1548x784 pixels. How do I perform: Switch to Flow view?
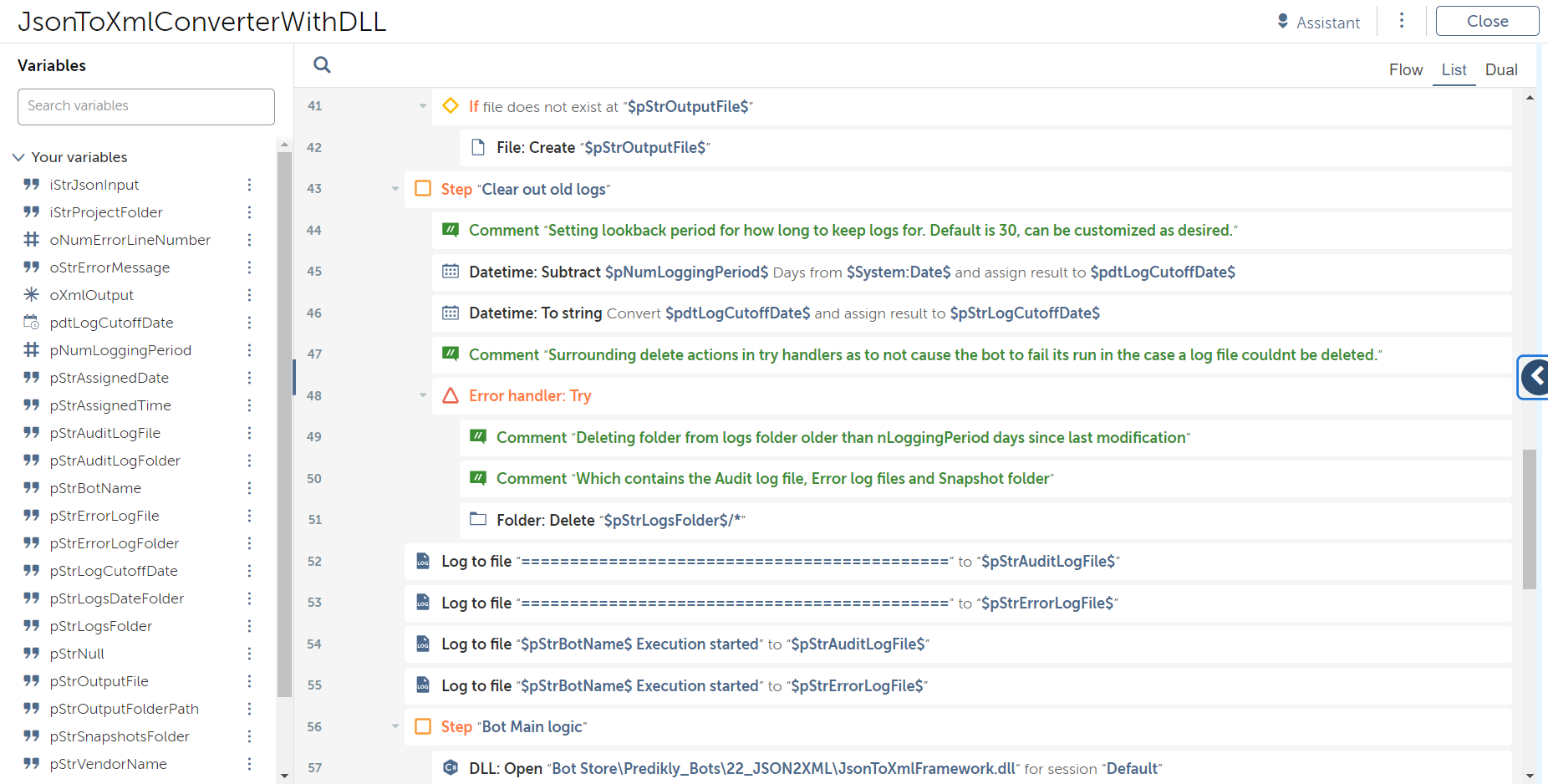click(x=1405, y=70)
